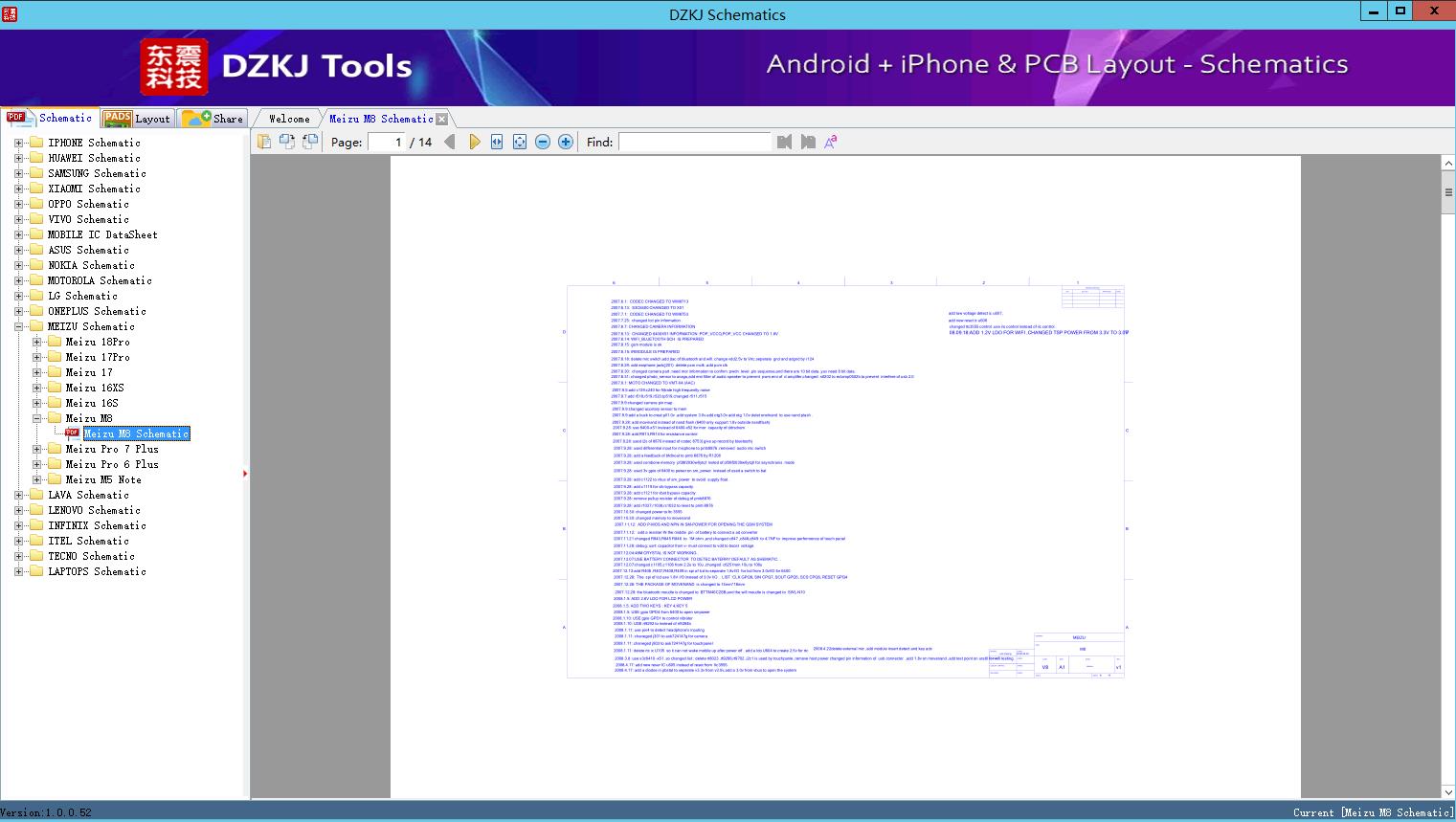Click the MEIZU Schematic folder icon
The height and width of the screenshot is (822, 1456).
[x=36, y=326]
